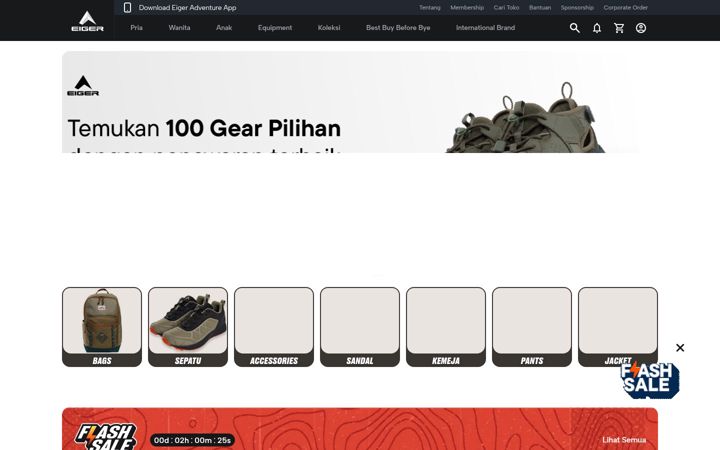Click the floating Flash Sale badge
This screenshot has width=720, height=450.
coord(649,380)
